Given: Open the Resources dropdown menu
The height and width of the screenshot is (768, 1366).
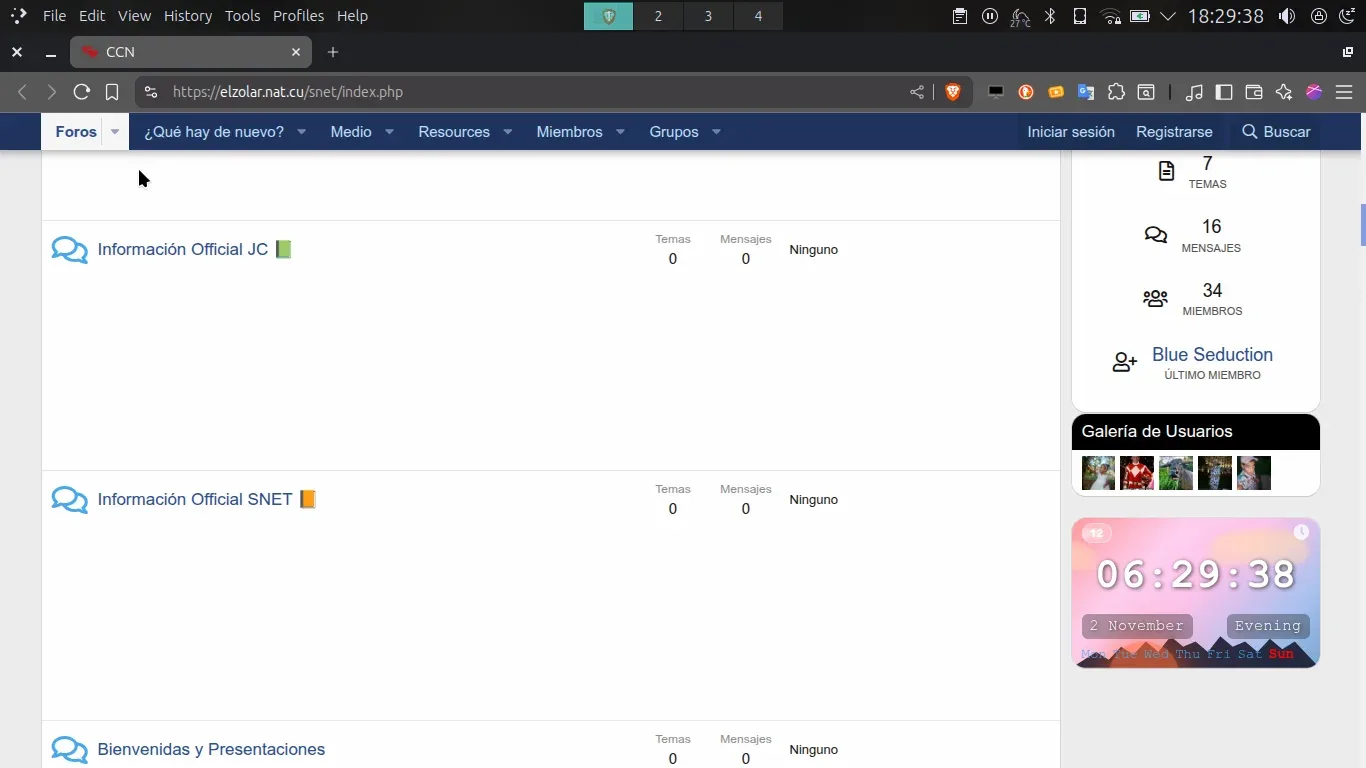Looking at the screenshot, I should 507,132.
